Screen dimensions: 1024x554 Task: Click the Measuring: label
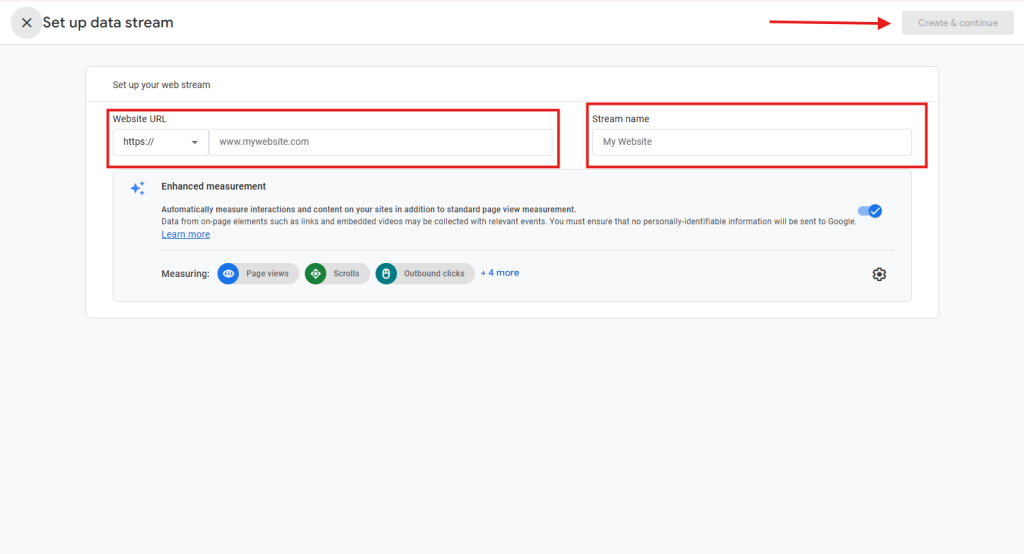[x=185, y=274]
